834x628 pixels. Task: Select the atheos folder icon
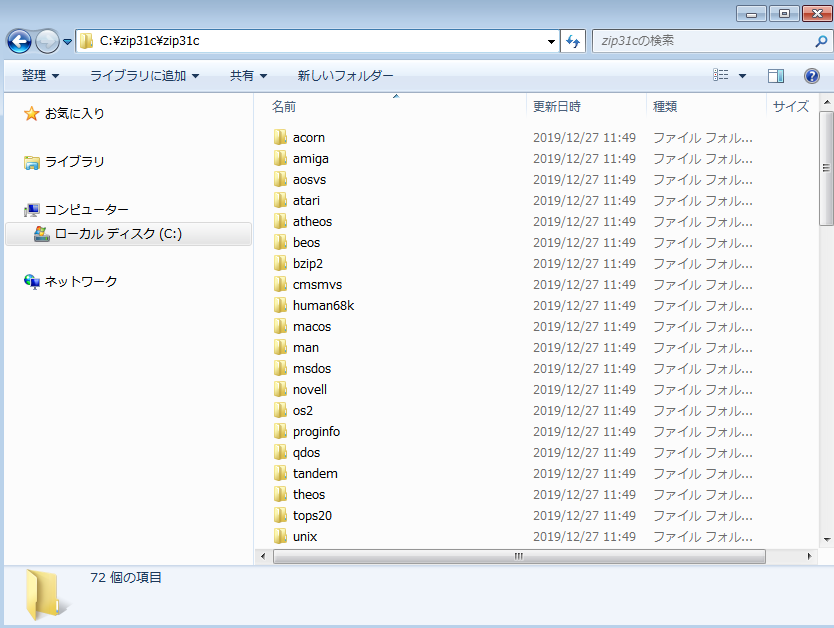coord(280,221)
